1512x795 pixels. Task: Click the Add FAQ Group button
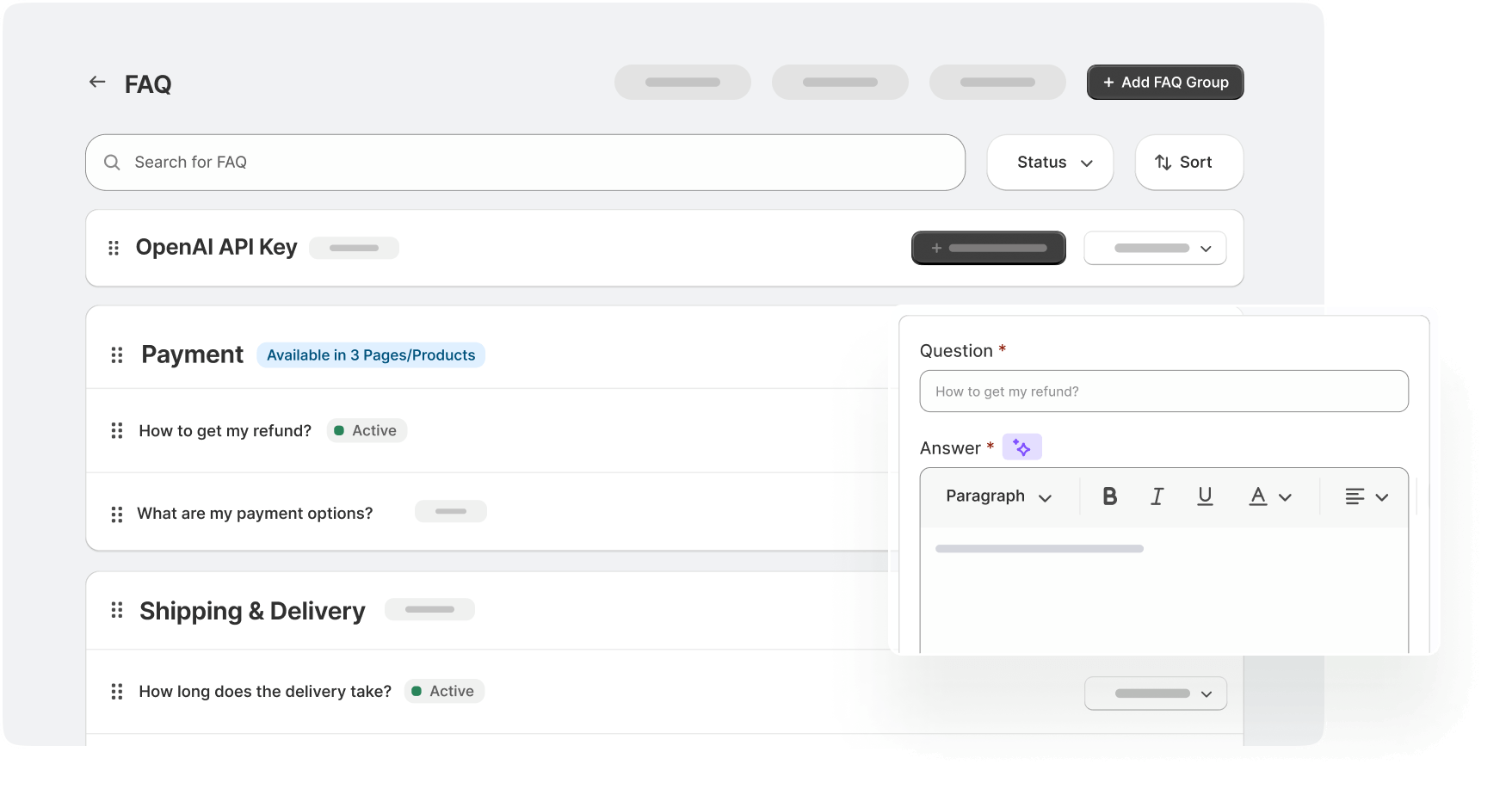pos(1164,82)
